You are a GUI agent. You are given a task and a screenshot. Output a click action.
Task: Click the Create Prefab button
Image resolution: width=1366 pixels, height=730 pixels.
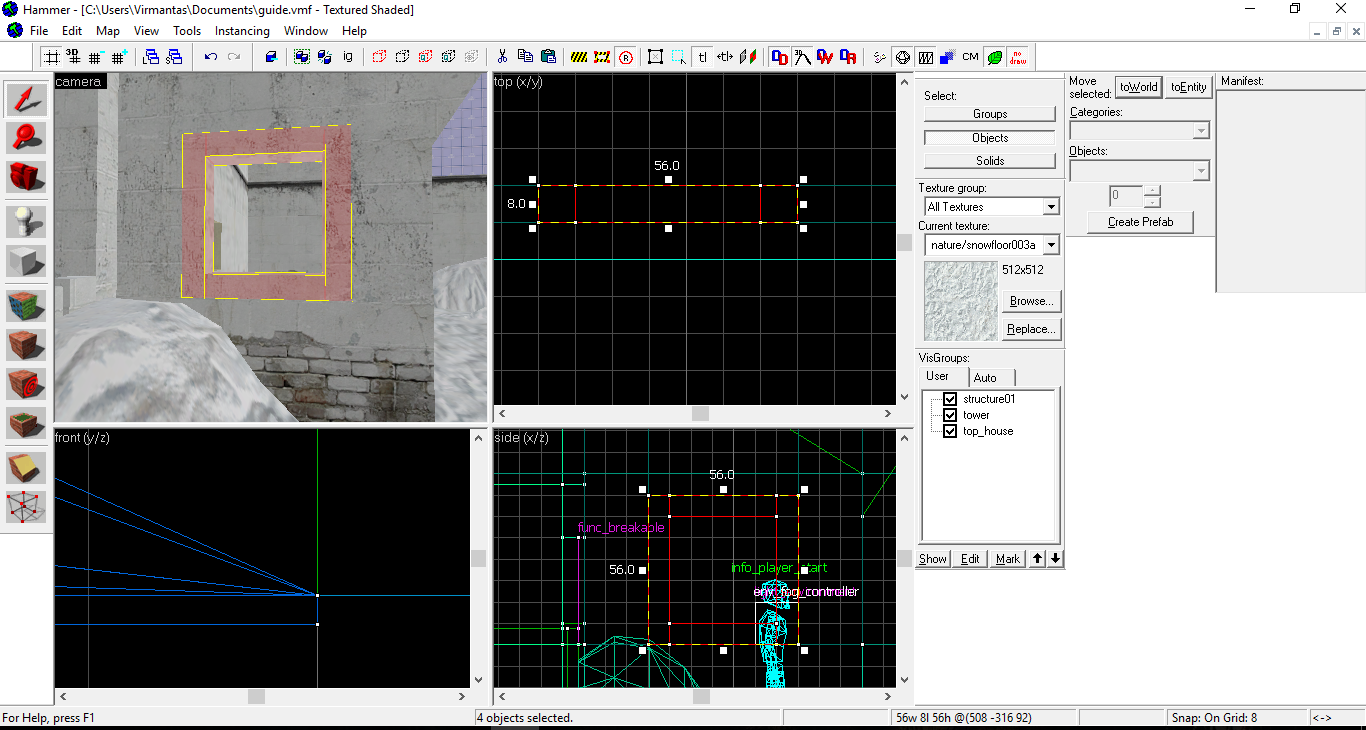(x=1140, y=222)
